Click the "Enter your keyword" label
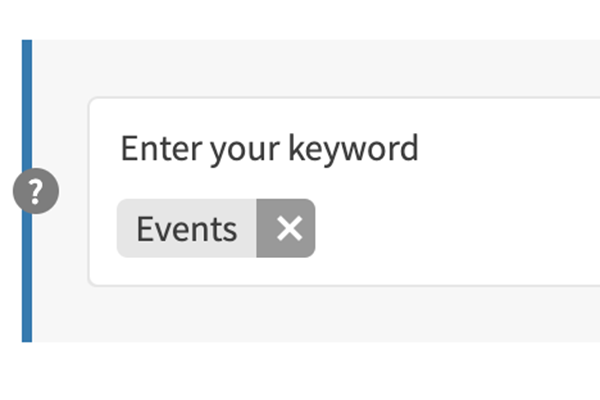 [x=269, y=149]
